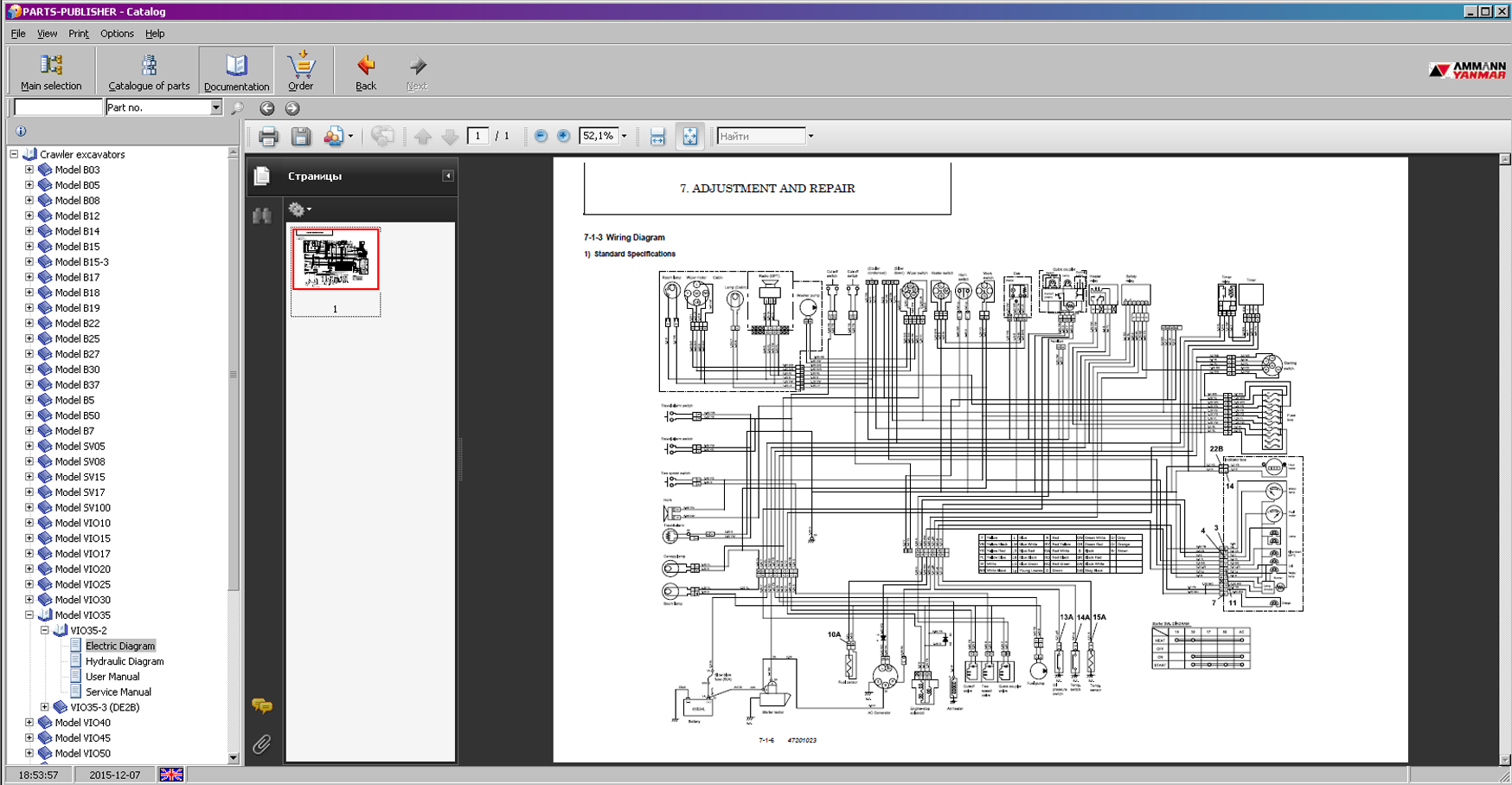Image resolution: width=1512 pixels, height=785 pixels.
Task: Open the attachments paperclip panel
Action: [262, 743]
